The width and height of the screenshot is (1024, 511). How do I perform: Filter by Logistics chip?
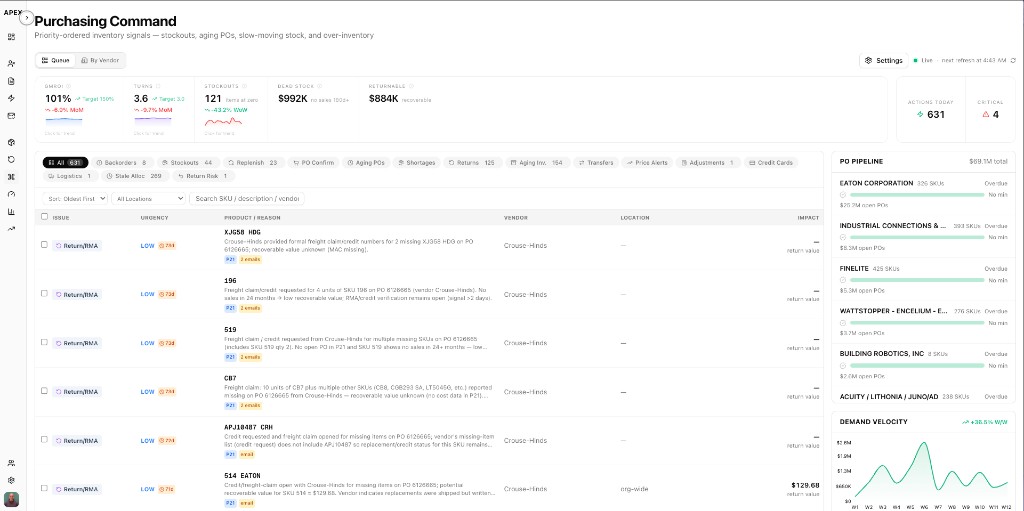(71, 176)
